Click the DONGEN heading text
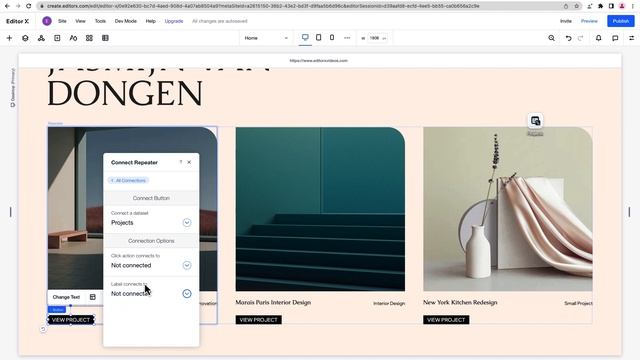 tap(125, 93)
